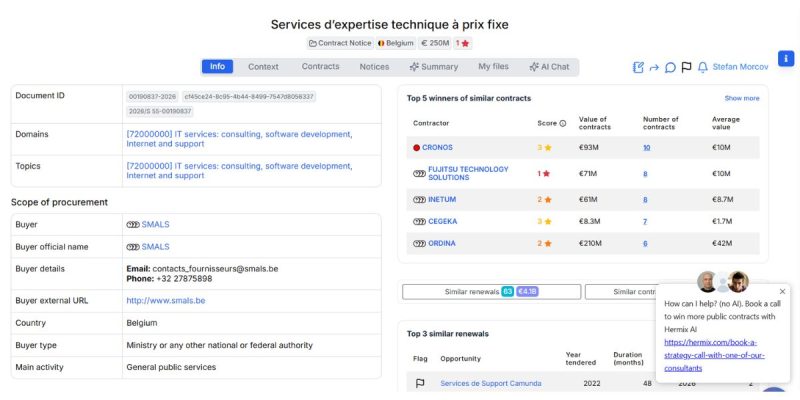Click ORDINA average value €42M

[x=722, y=244]
